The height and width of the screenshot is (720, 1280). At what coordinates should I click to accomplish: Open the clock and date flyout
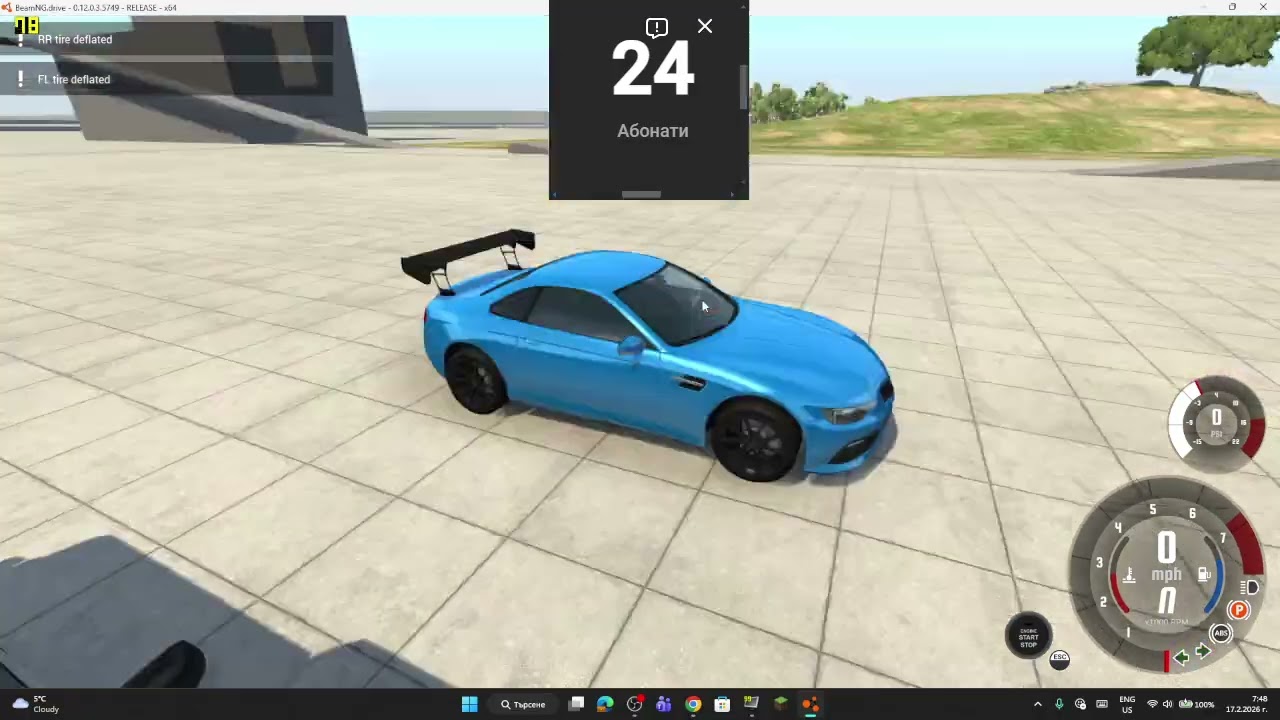point(1247,704)
